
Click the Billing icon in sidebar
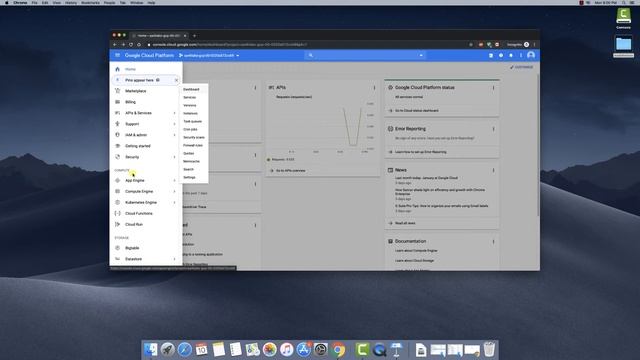118,102
